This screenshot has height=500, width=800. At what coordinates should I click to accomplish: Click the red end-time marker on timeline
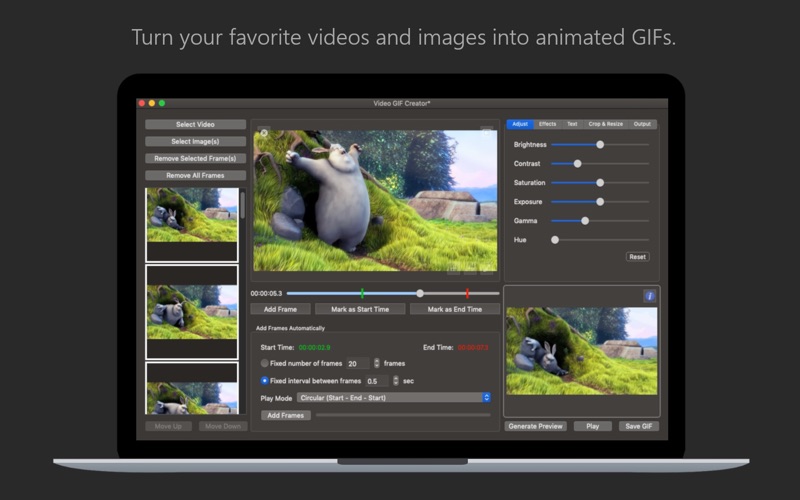[467, 293]
